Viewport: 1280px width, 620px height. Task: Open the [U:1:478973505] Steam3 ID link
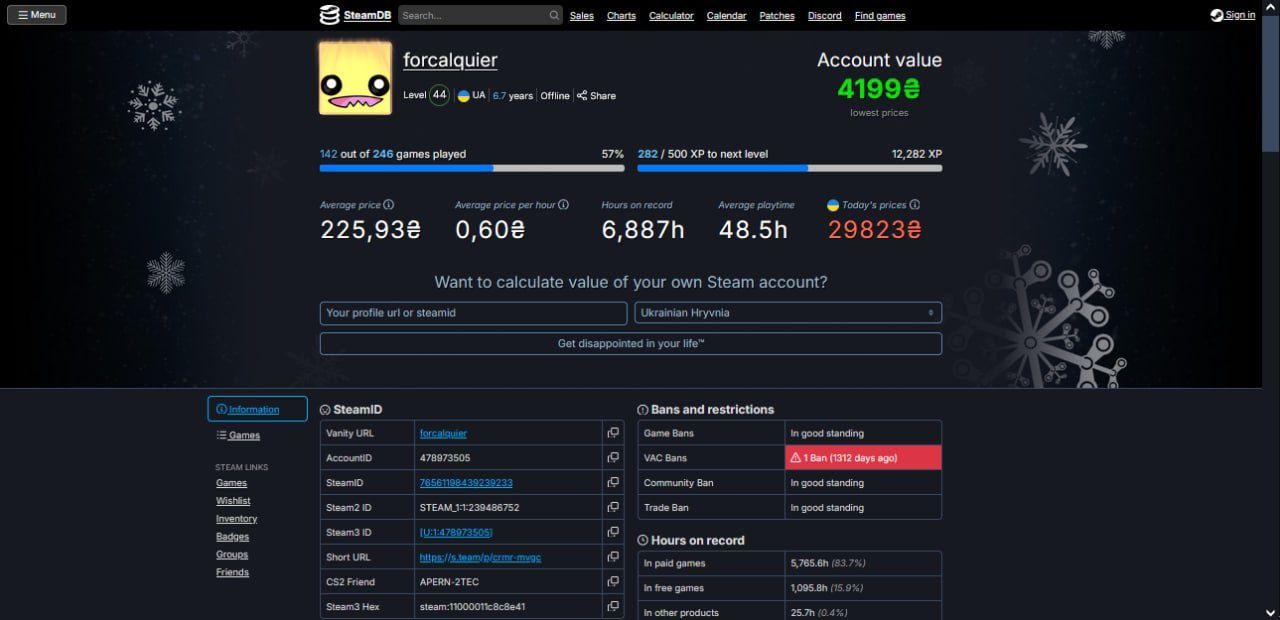(x=456, y=532)
